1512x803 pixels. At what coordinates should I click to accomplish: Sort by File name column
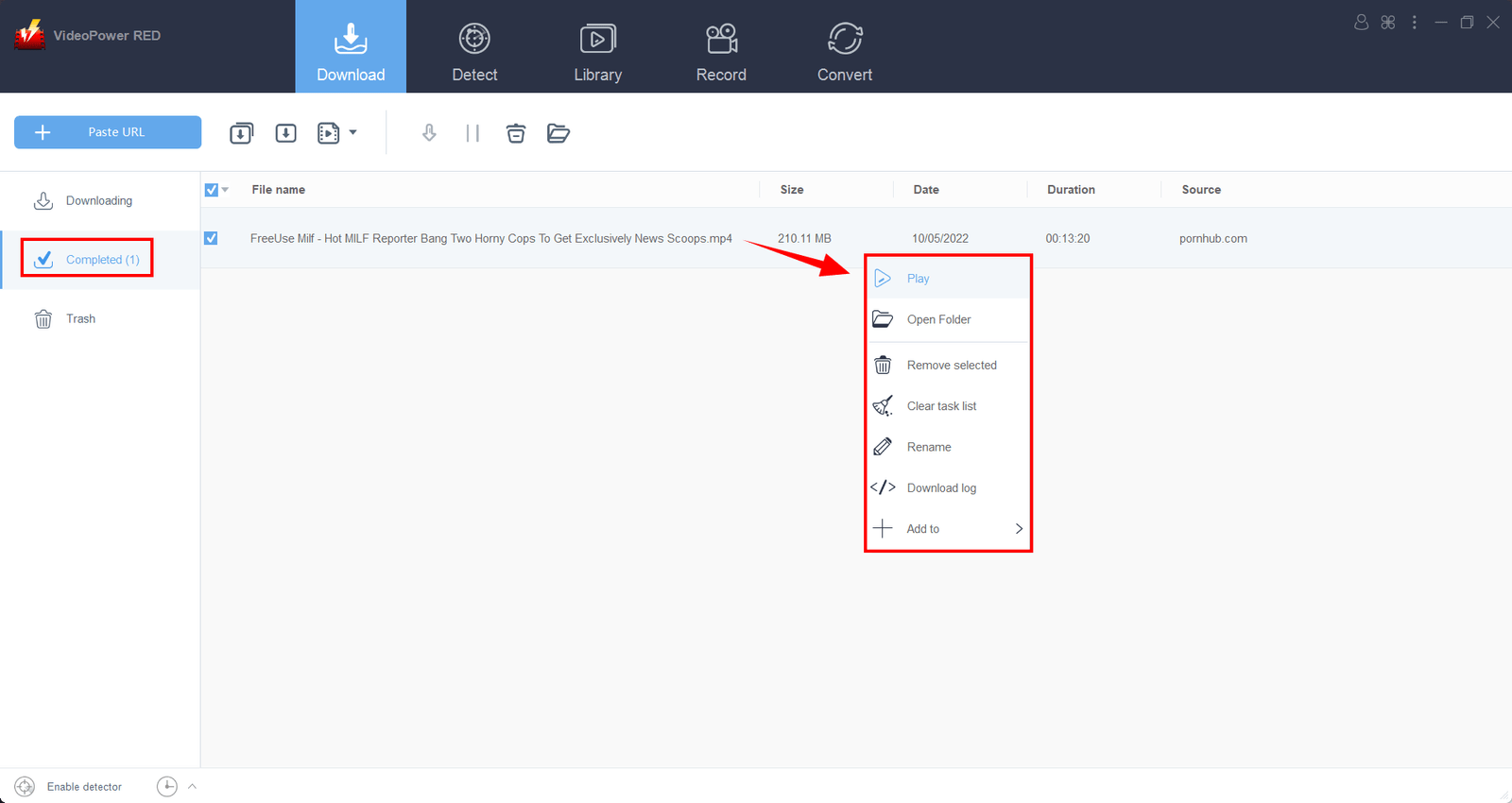pyautogui.click(x=278, y=190)
